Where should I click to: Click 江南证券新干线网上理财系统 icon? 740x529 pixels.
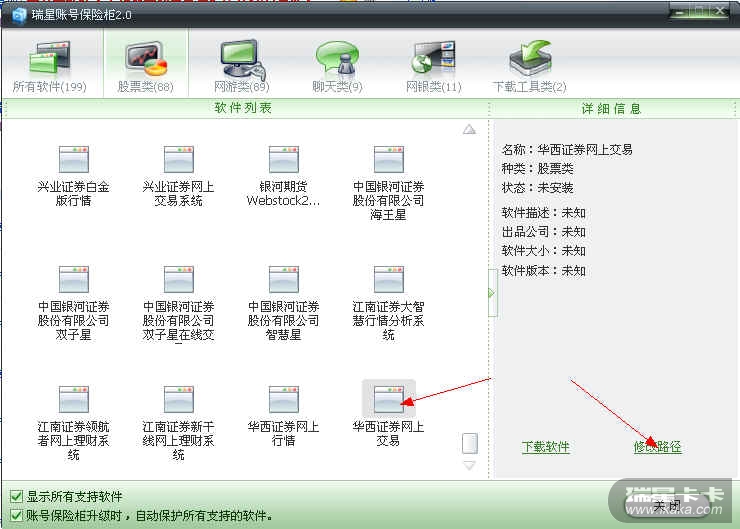pos(178,399)
